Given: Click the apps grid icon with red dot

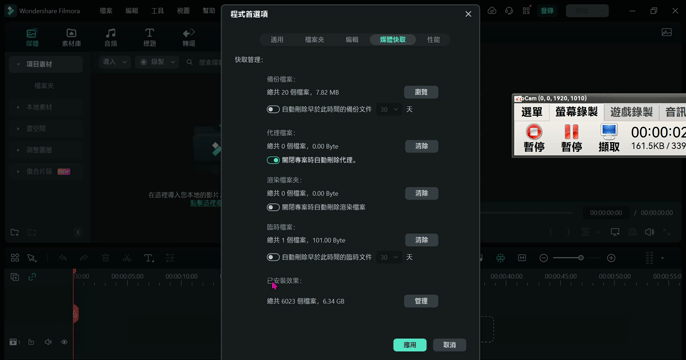Looking at the screenshot, I should tap(526, 10).
